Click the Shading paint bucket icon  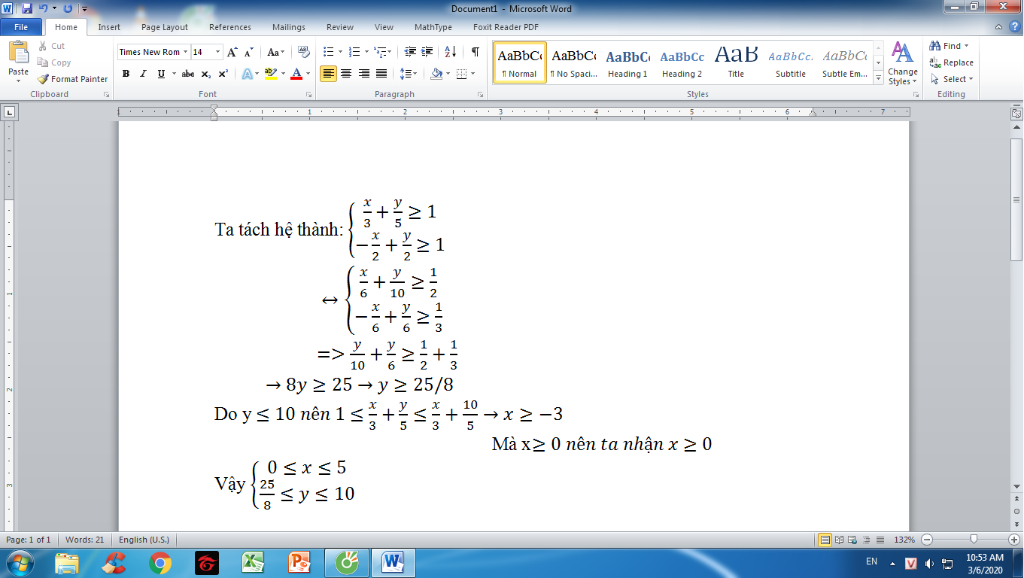coord(436,74)
